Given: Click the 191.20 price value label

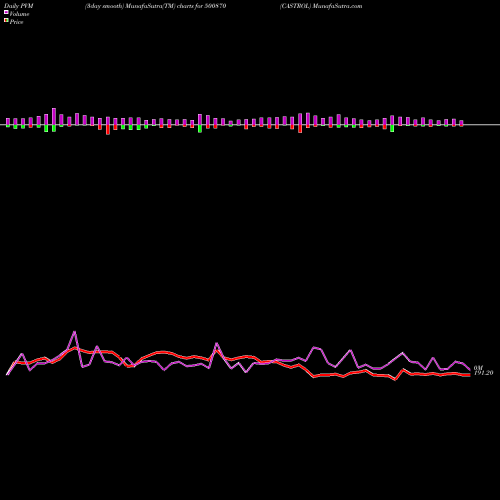Looking at the screenshot, I should pos(483,373).
